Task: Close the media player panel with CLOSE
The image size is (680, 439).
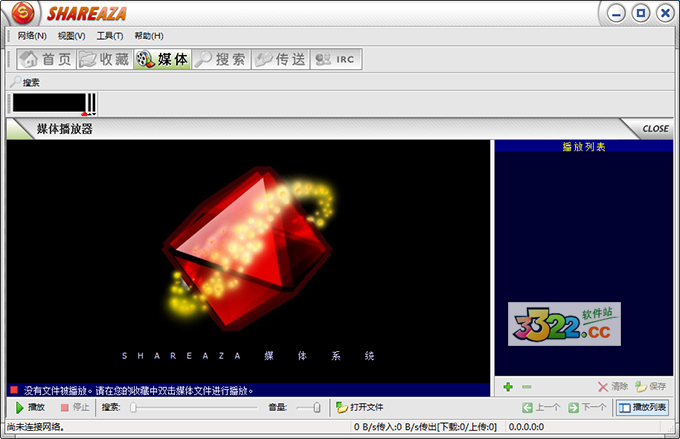Action: coord(655,129)
